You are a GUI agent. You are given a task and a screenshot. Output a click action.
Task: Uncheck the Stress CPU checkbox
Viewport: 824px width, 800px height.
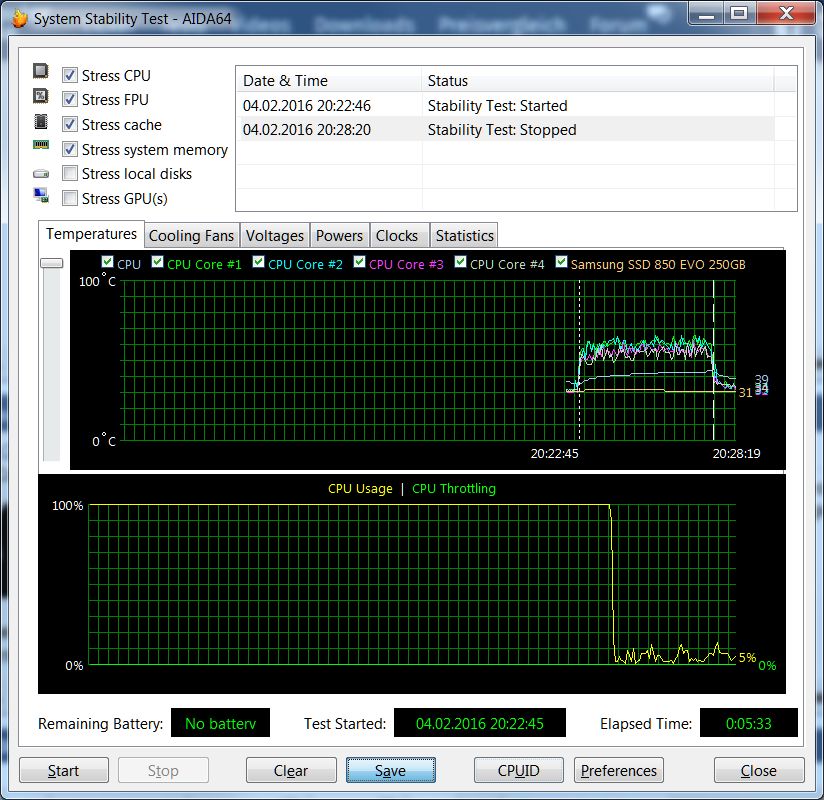69,75
